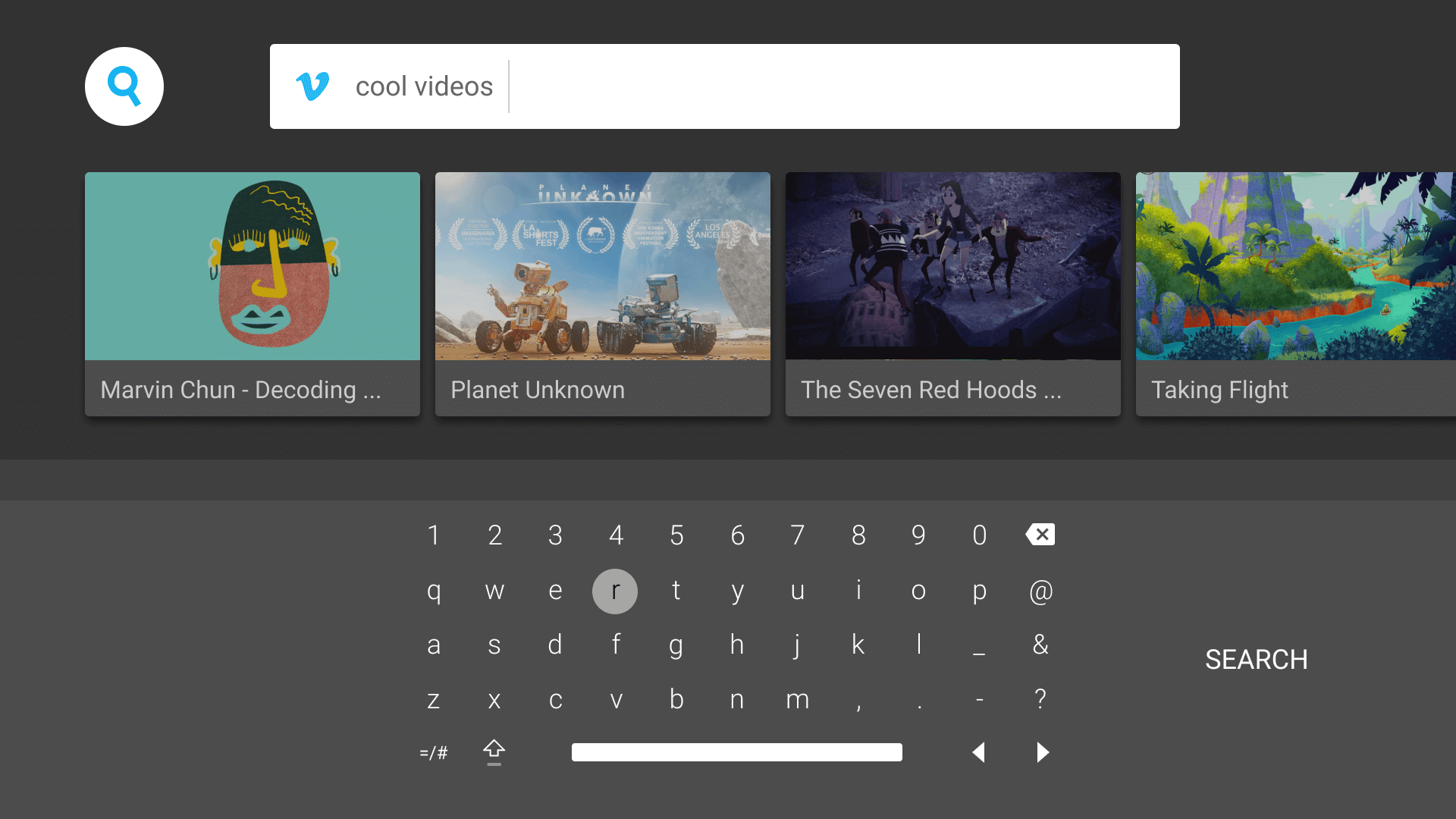Switch to symbols with the =/# key
This screenshot has height=819, width=1456.
[434, 752]
